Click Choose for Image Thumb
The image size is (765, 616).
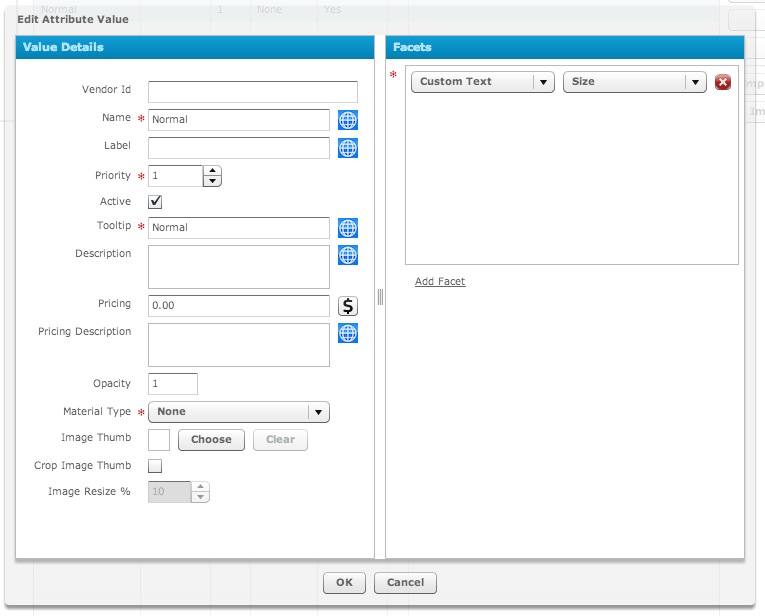point(211,439)
